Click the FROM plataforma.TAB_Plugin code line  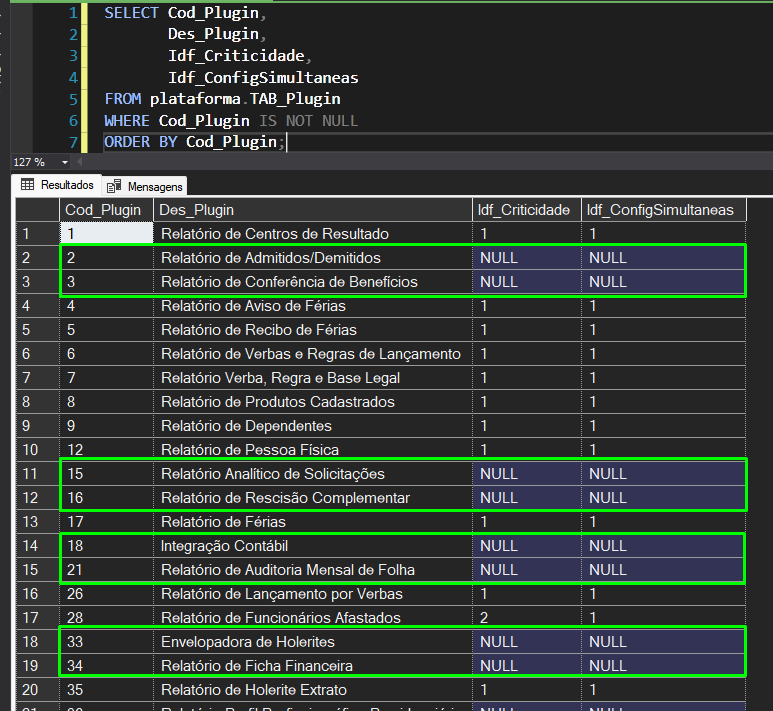tap(222, 99)
